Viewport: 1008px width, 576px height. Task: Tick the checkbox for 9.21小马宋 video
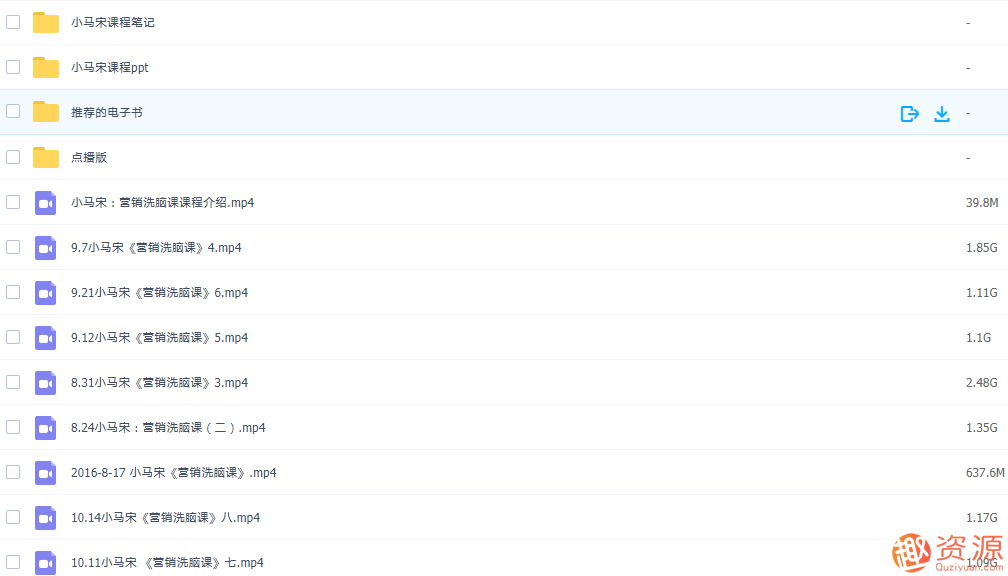[13, 292]
